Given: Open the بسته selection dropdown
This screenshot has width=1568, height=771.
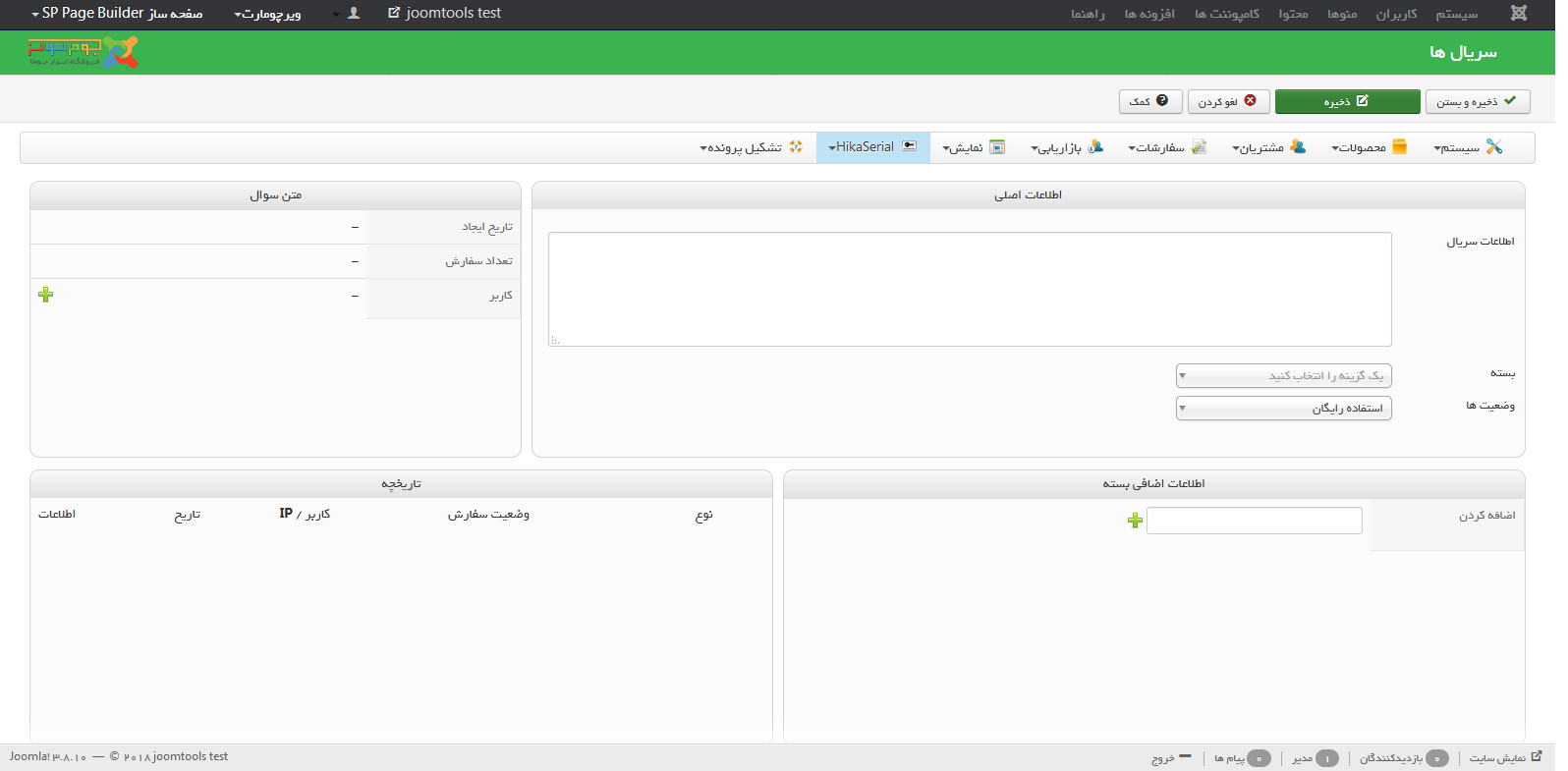Looking at the screenshot, I should pos(1283,376).
